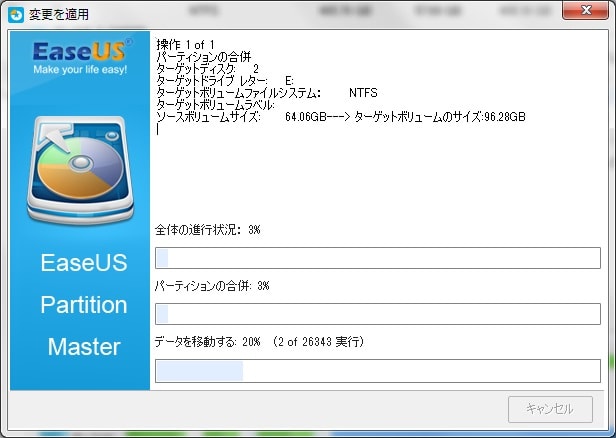Screen dimensions: 616x438
Task: Click the 全体の進行状況: 3% label
Action: 208,230
